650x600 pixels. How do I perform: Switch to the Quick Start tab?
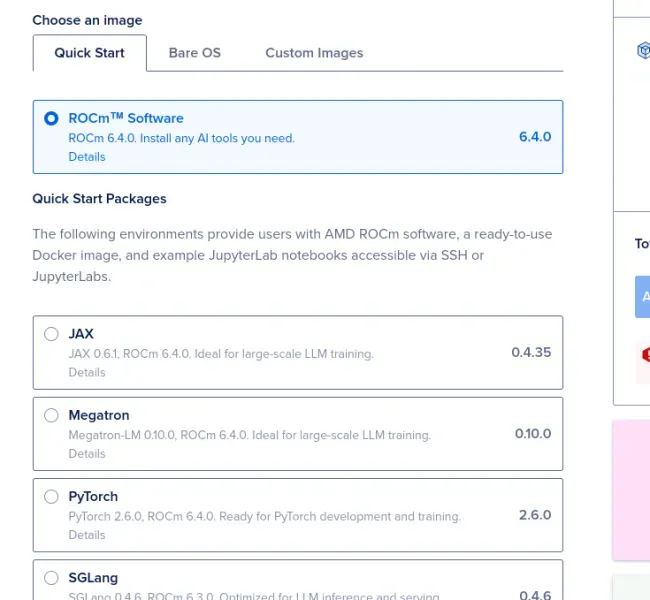click(x=90, y=53)
